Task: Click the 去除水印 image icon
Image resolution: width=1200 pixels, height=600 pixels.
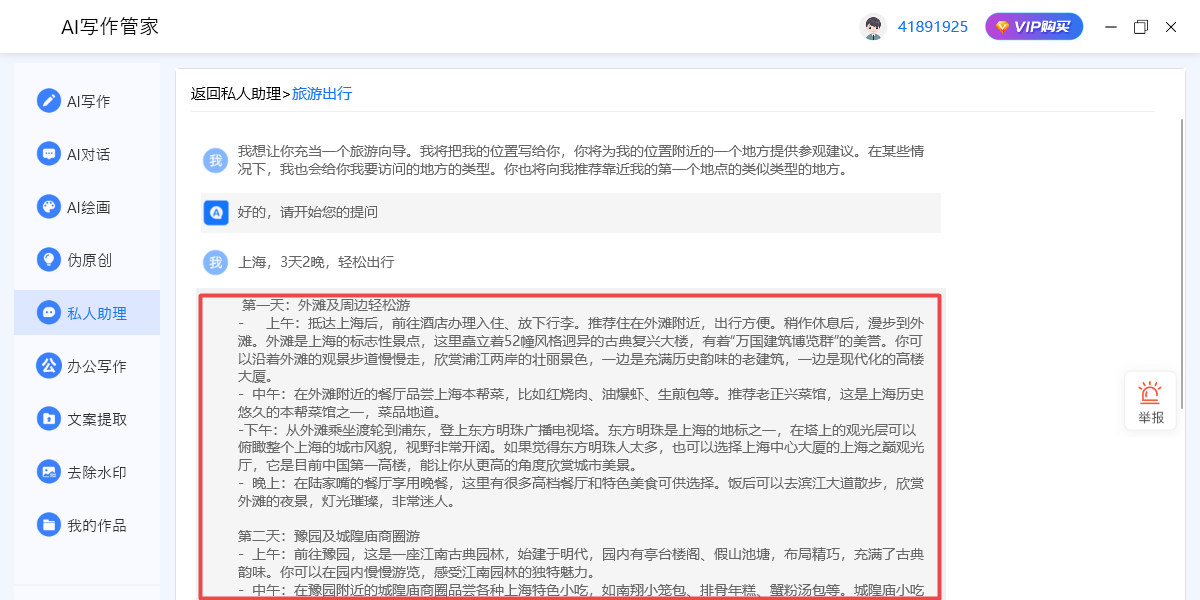Action: 48,472
